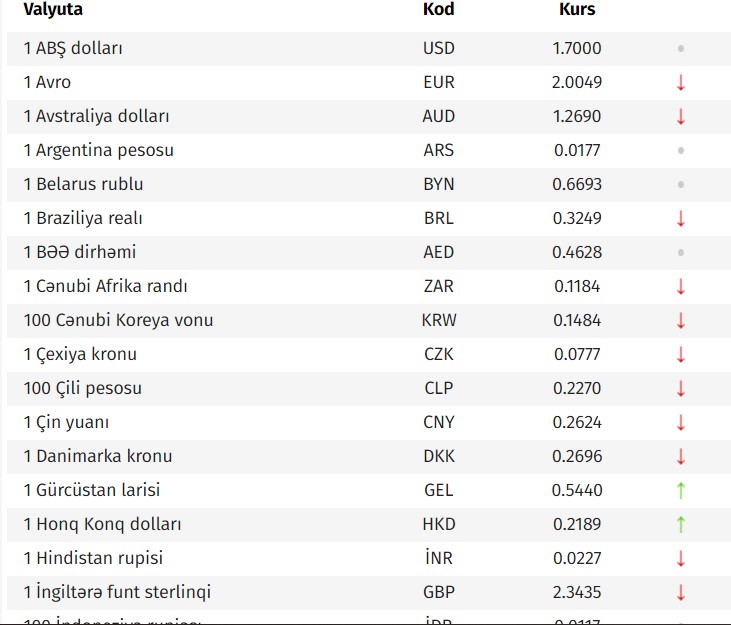Click the red arrow beside KRW rate
Image resolution: width=731 pixels, height=625 pixels.
pos(681,321)
